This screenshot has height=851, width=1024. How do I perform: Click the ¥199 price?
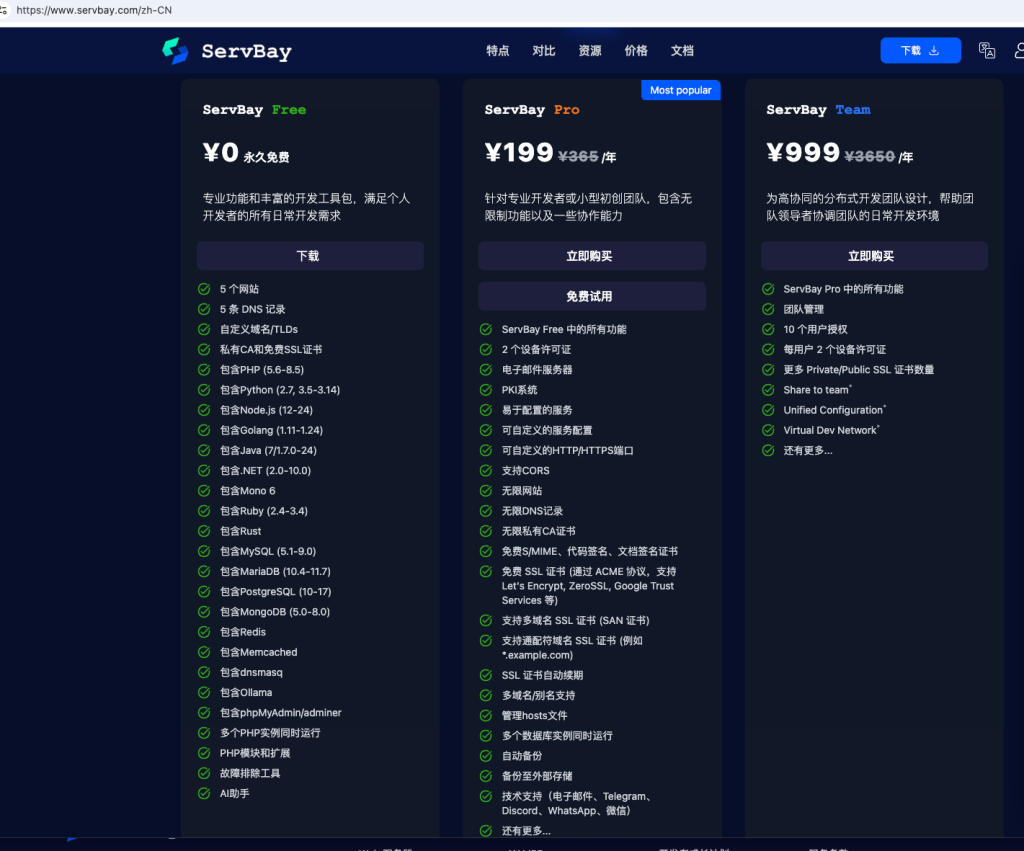tap(519, 153)
